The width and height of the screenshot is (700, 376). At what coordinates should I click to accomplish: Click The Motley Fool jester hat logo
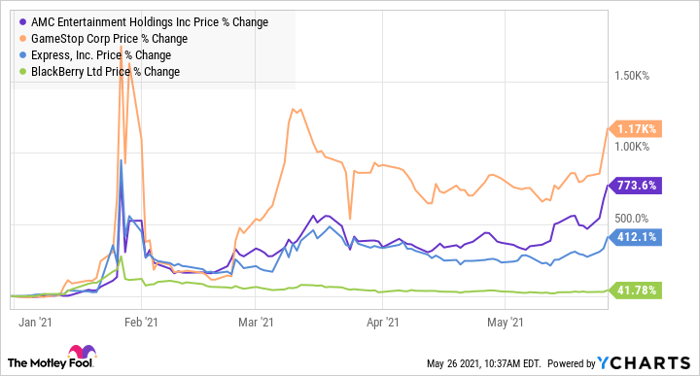point(82,352)
